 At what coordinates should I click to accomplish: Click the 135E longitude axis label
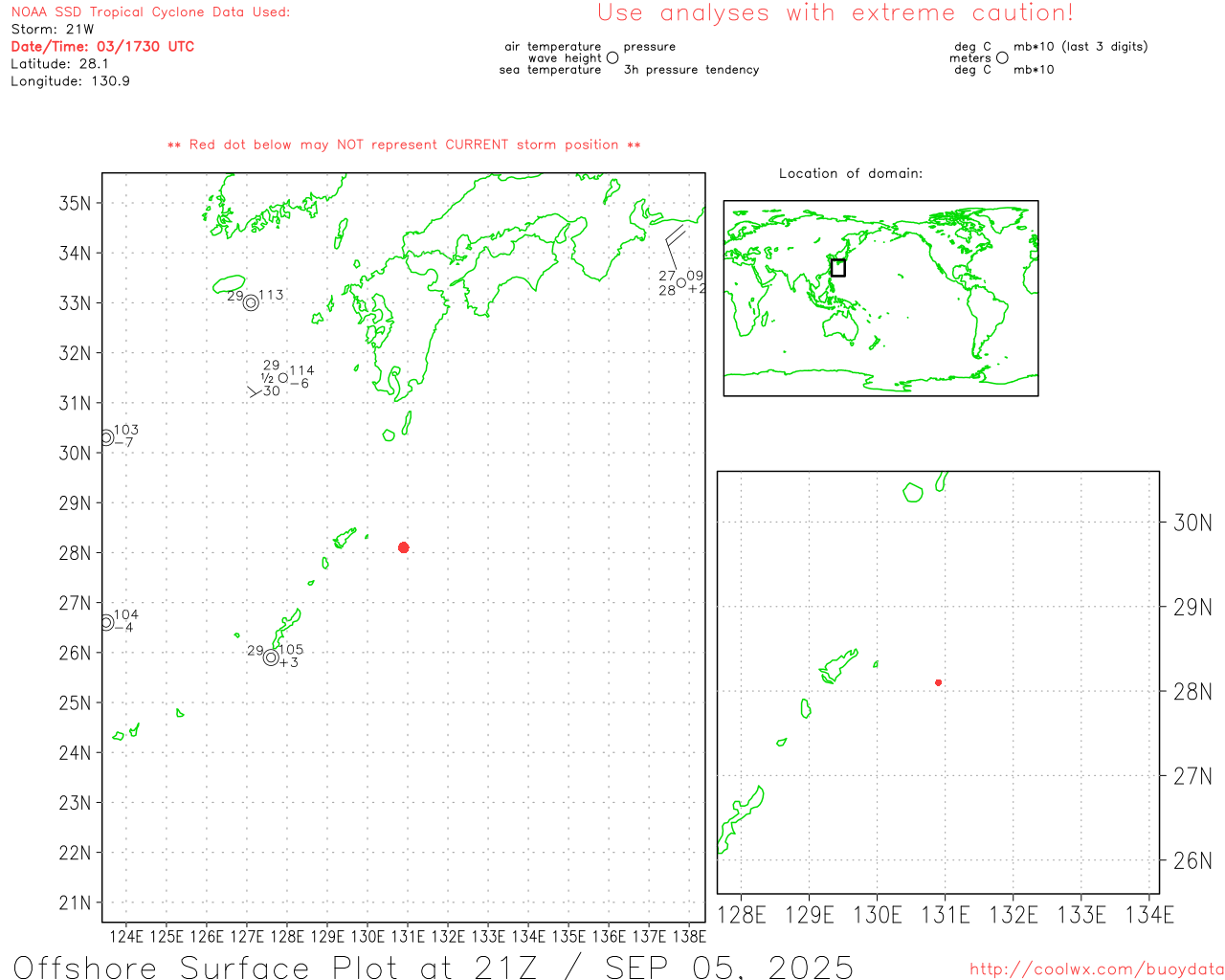coord(568,936)
